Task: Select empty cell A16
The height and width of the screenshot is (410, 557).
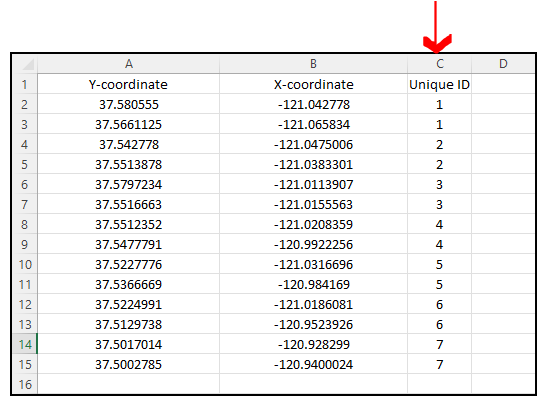Action: pyautogui.click(x=129, y=384)
